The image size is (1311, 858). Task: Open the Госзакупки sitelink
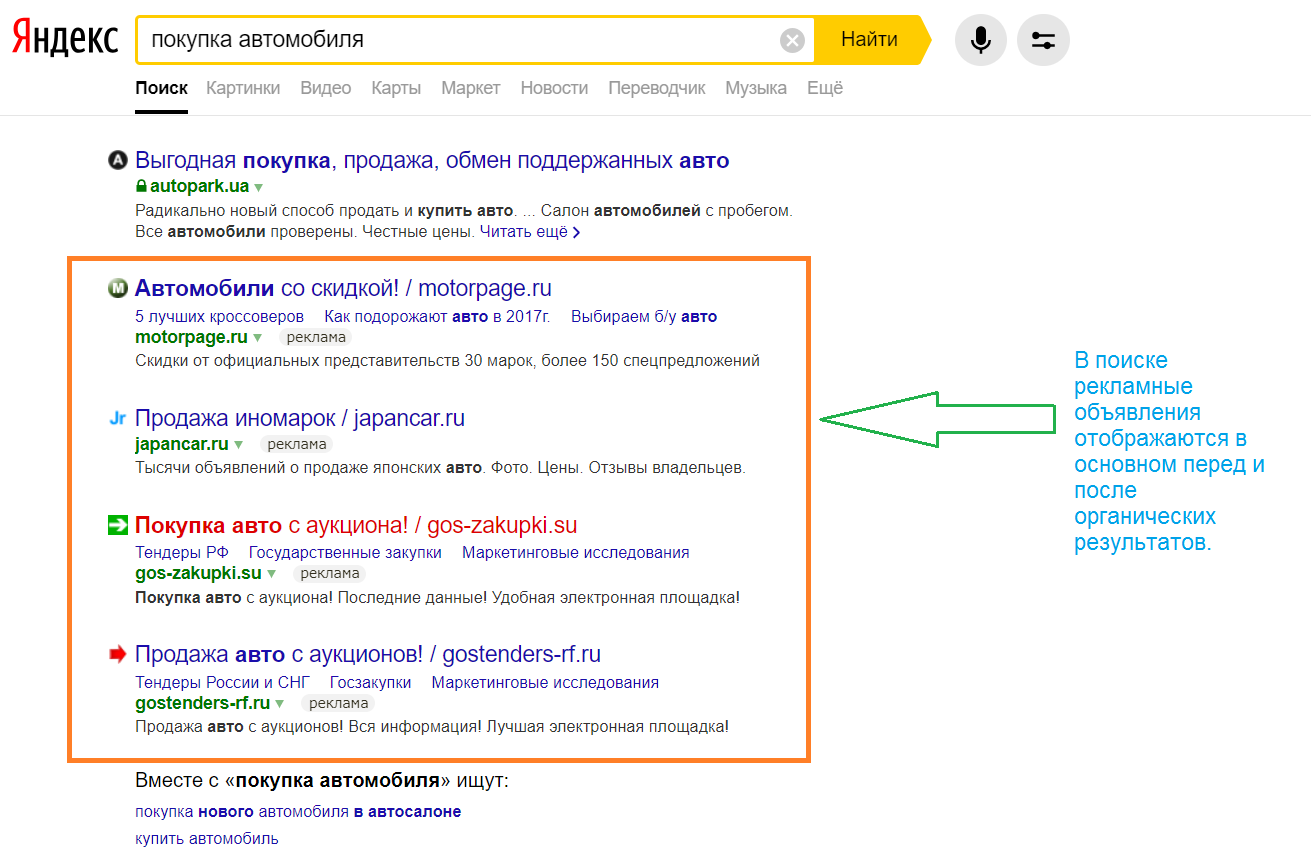pyautogui.click(x=371, y=682)
